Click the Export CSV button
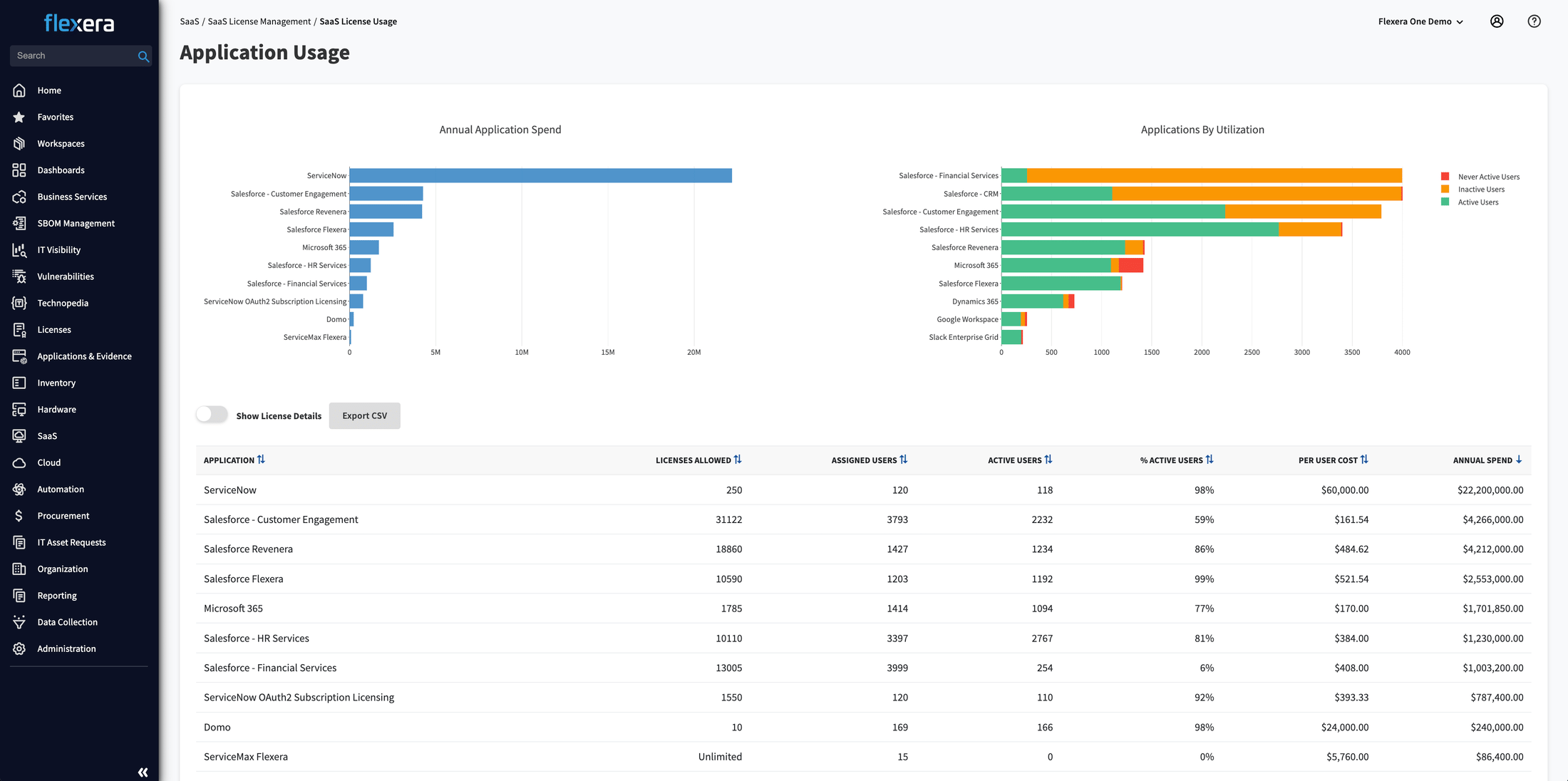The width and height of the screenshot is (1568, 781). click(364, 415)
